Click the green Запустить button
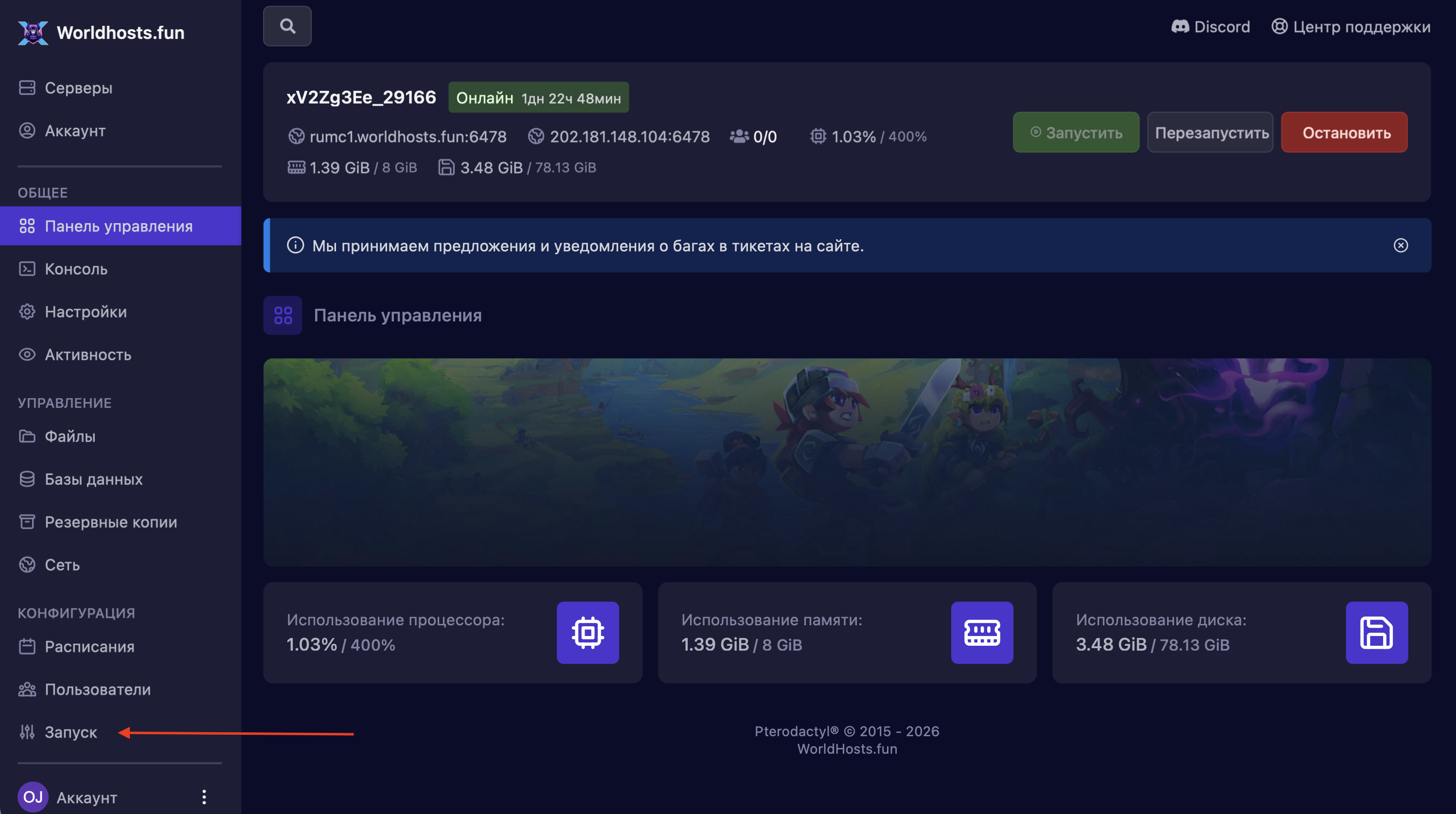1456x814 pixels. coord(1076,132)
